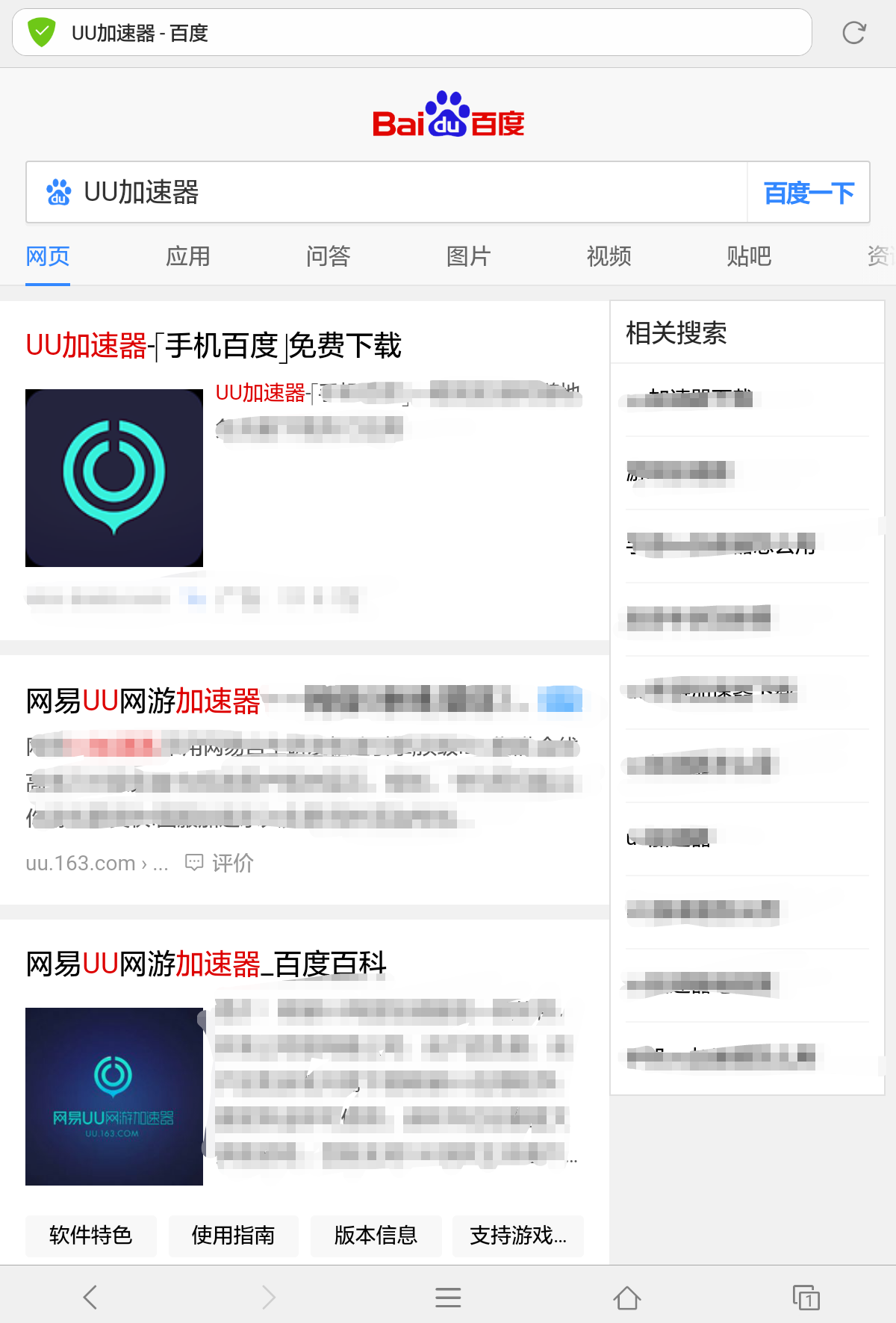Click the search field containing UU加速器
Viewport: 896px width, 1323px height.
387,192
